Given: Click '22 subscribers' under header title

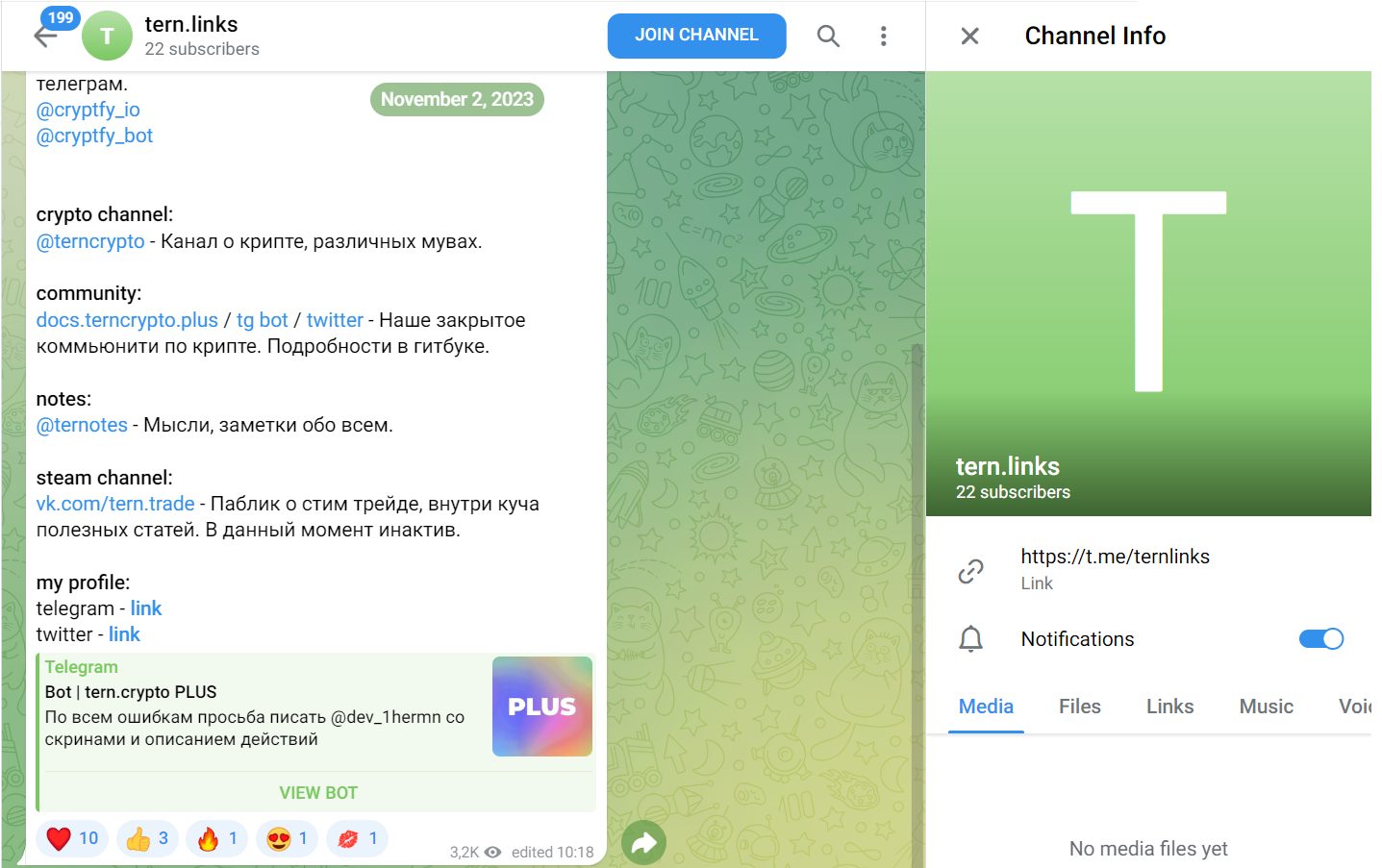Looking at the screenshot, I should [202, 49].
